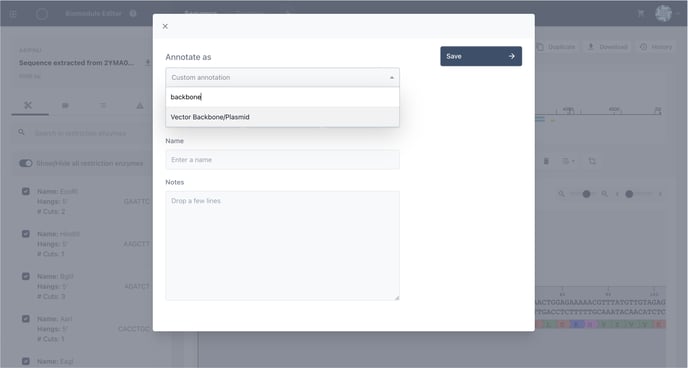Click the circular logo in header

point(42,14)
